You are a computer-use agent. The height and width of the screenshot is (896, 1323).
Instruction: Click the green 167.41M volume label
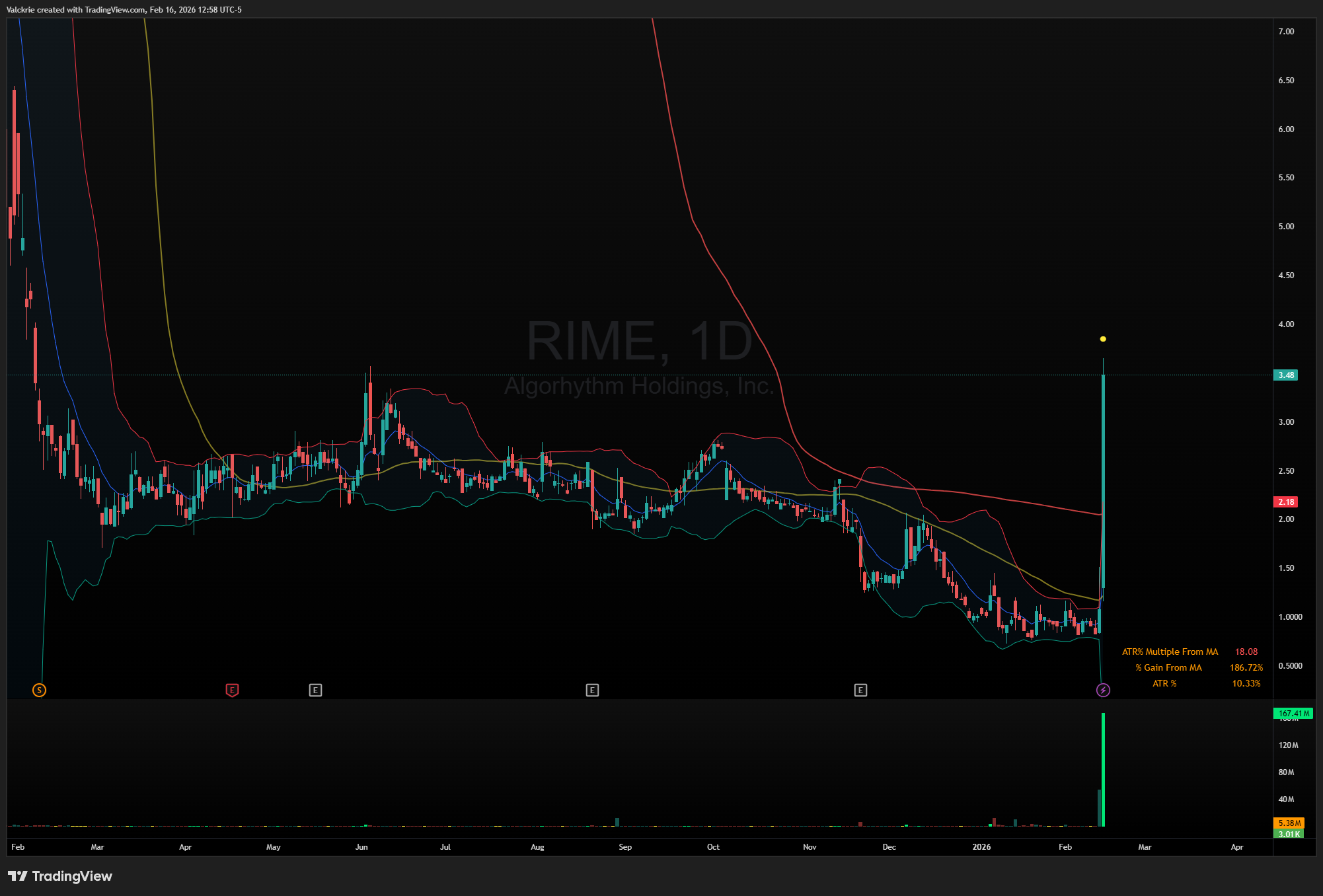1293,714
